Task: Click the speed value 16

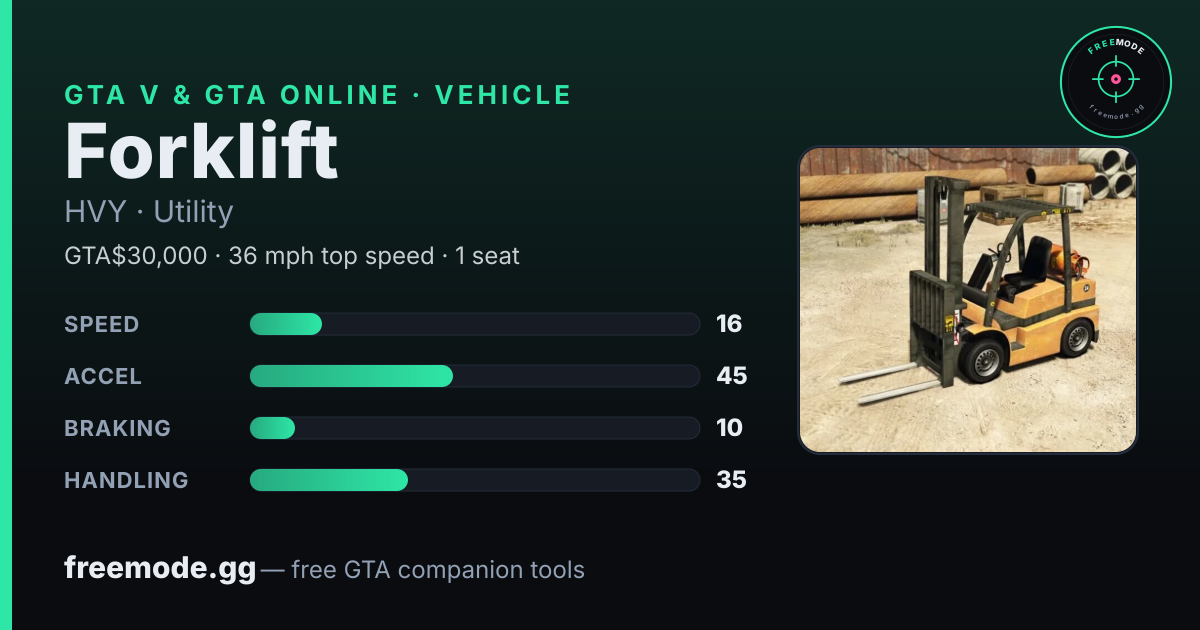Action: 729,324
